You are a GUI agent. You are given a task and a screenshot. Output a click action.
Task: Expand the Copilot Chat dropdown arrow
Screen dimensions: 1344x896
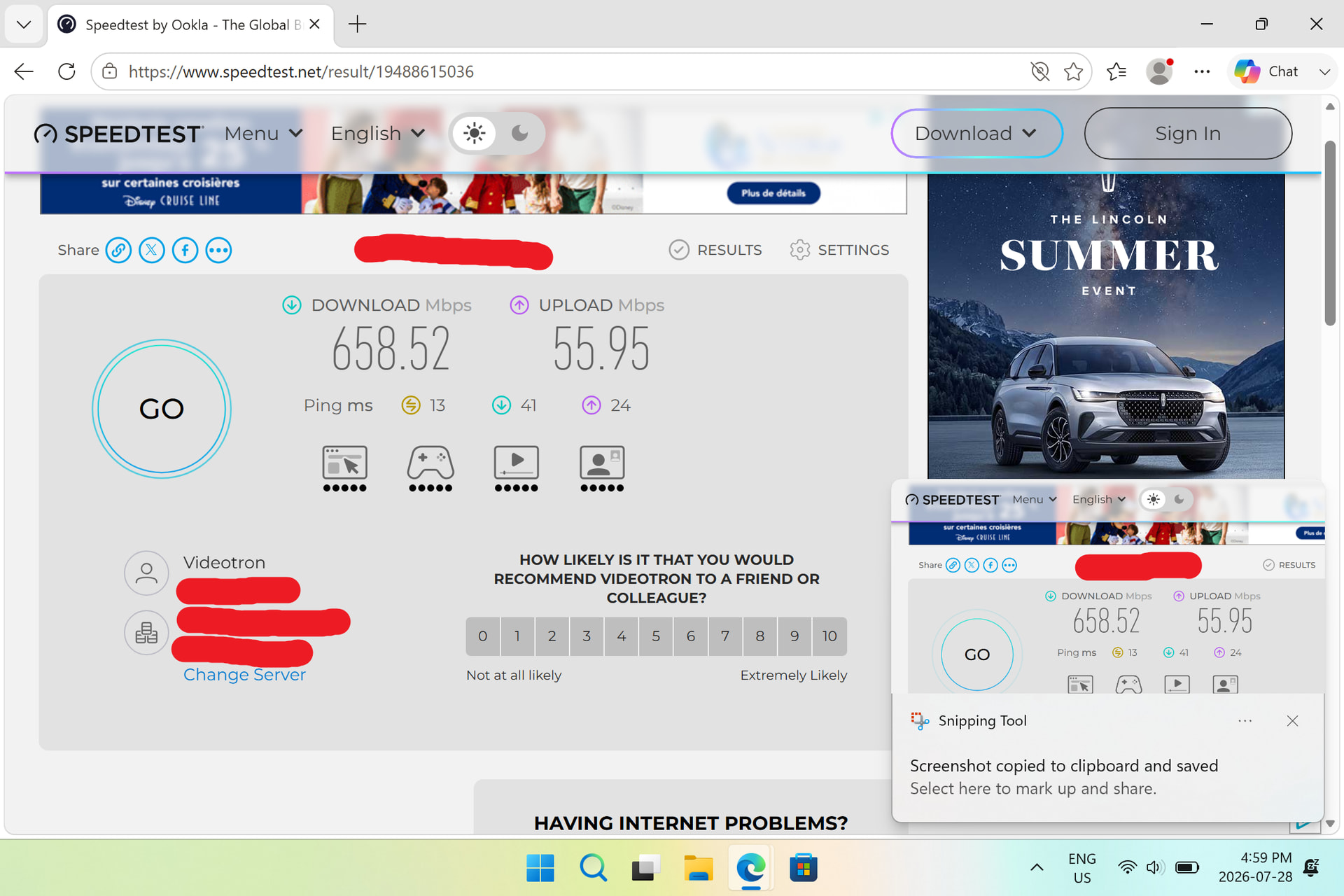click(x=1324, y=71)
